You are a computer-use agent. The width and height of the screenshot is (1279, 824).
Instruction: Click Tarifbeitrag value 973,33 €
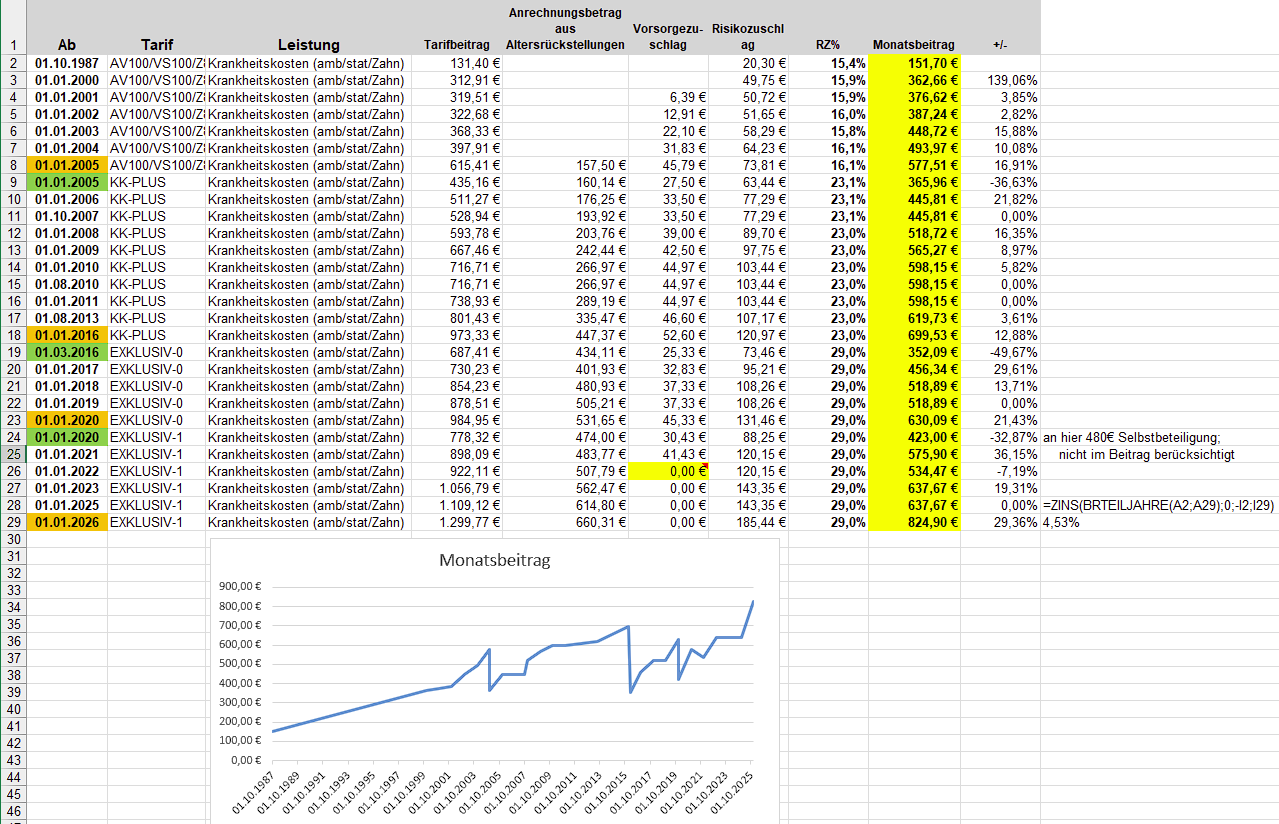456,335
